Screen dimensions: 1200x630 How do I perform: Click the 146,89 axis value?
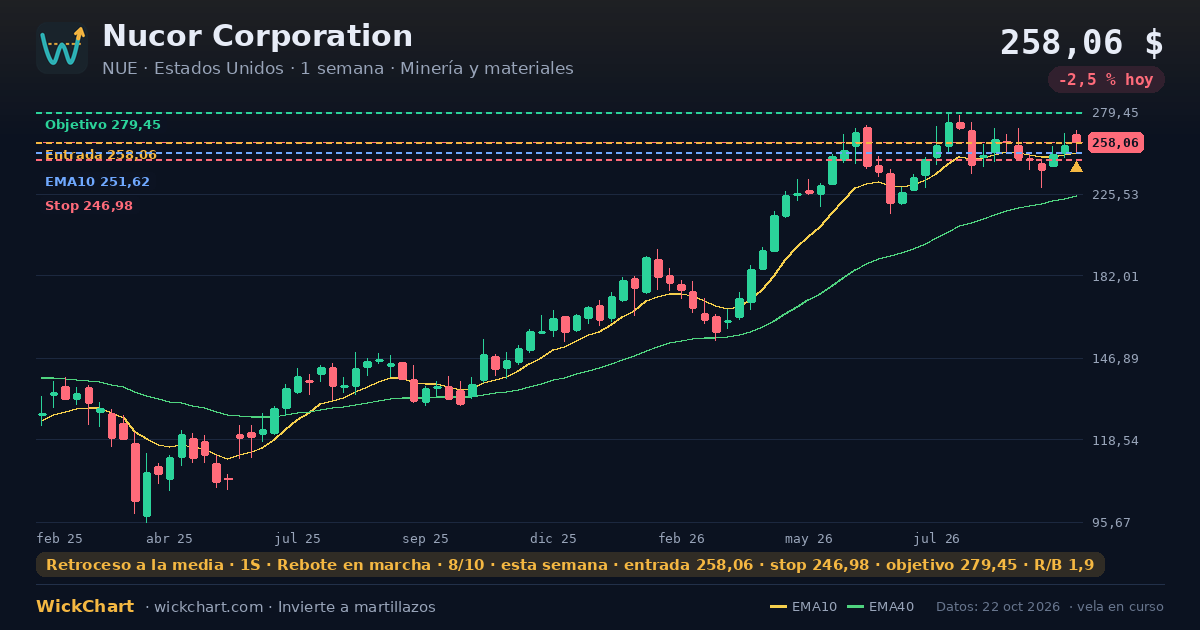point(1115,359)
